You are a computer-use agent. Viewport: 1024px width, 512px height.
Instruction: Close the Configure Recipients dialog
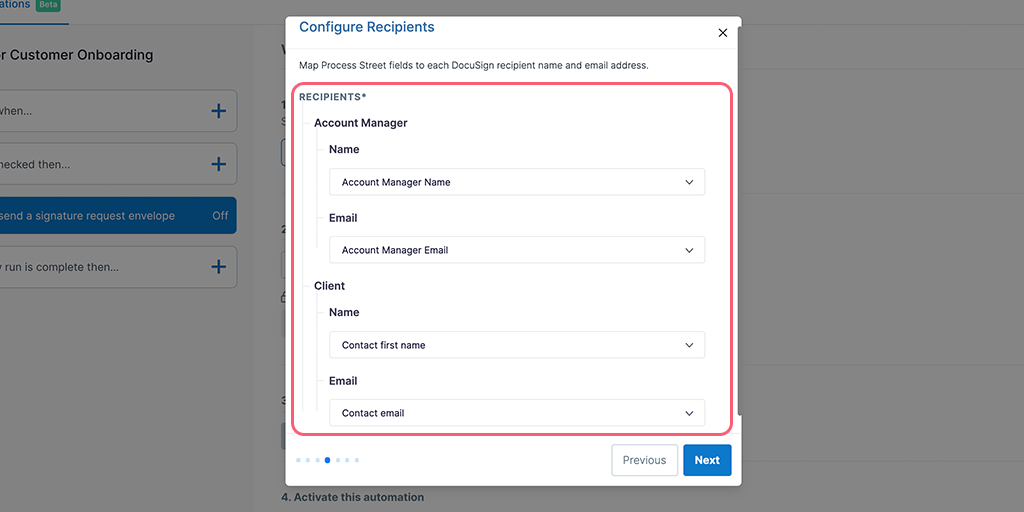[x=722, y=33]
